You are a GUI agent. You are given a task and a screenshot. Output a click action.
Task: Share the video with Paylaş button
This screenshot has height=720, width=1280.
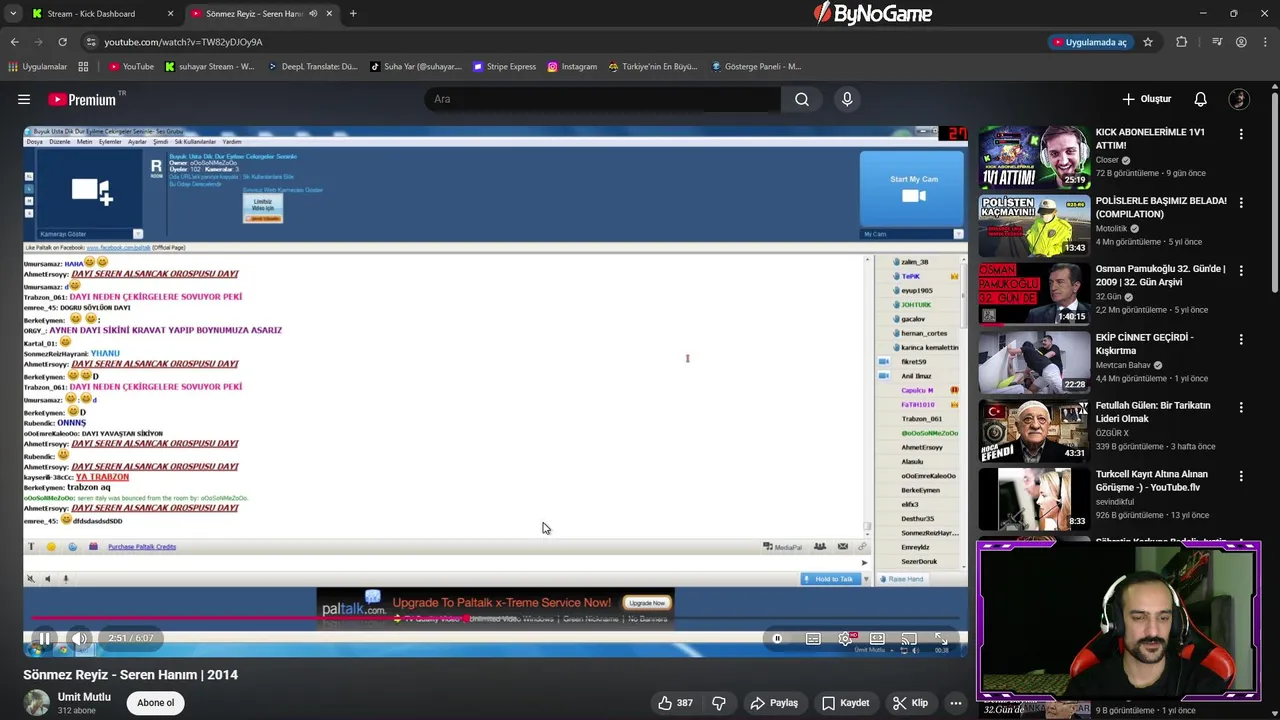pos(774,703)
